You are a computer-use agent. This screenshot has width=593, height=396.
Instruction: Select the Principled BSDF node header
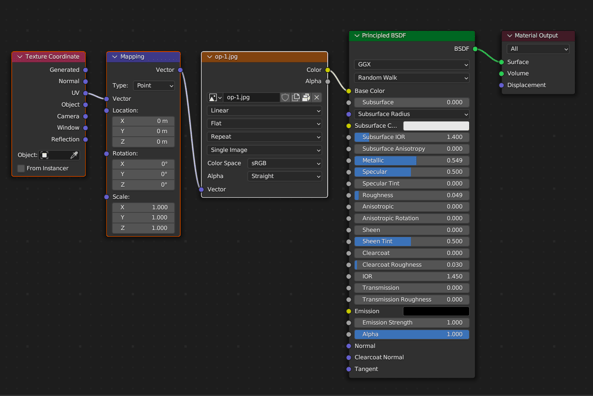click(x=412, y=36)
